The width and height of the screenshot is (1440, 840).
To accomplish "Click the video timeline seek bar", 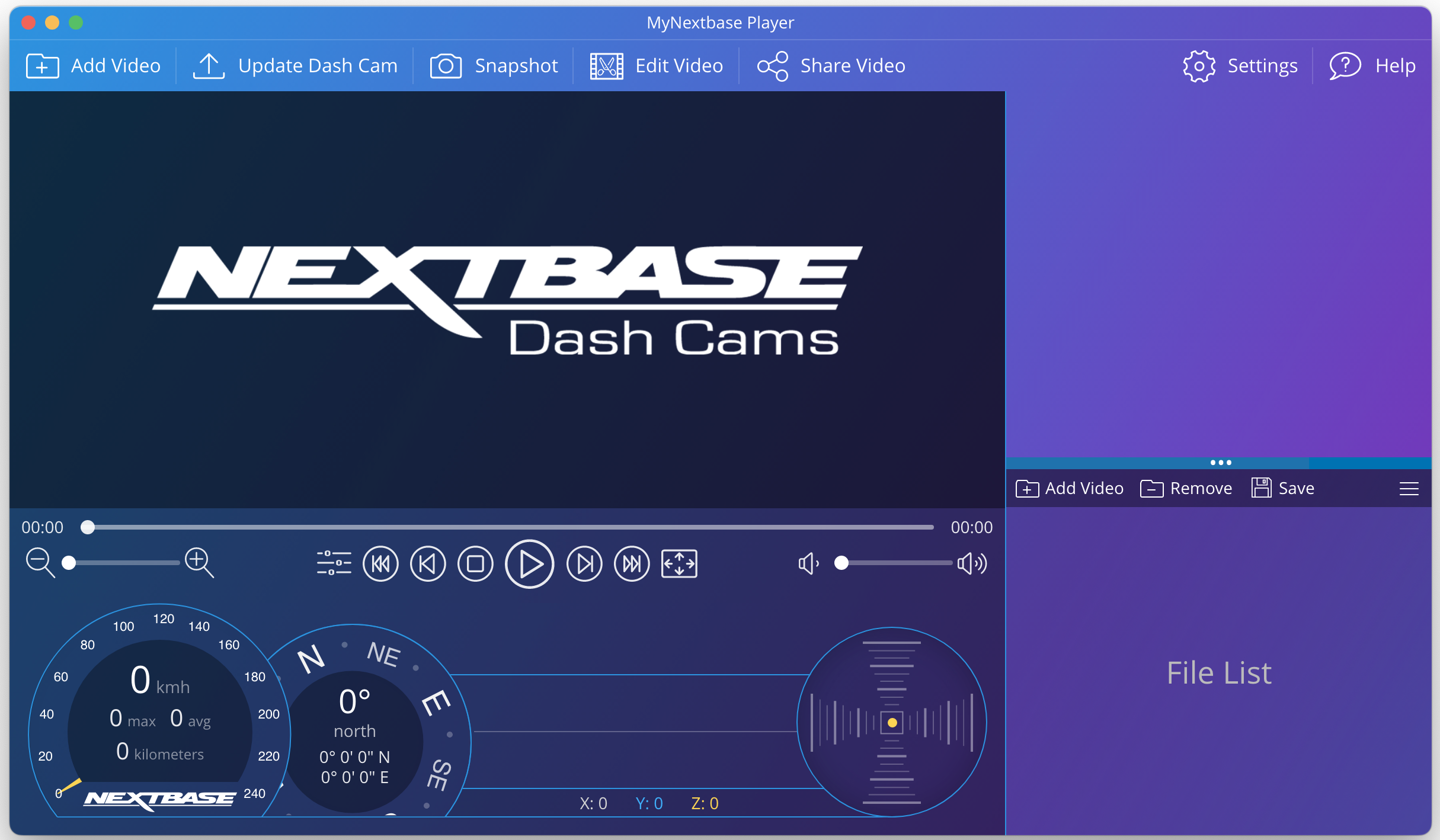I will click(x=510, y=527).
